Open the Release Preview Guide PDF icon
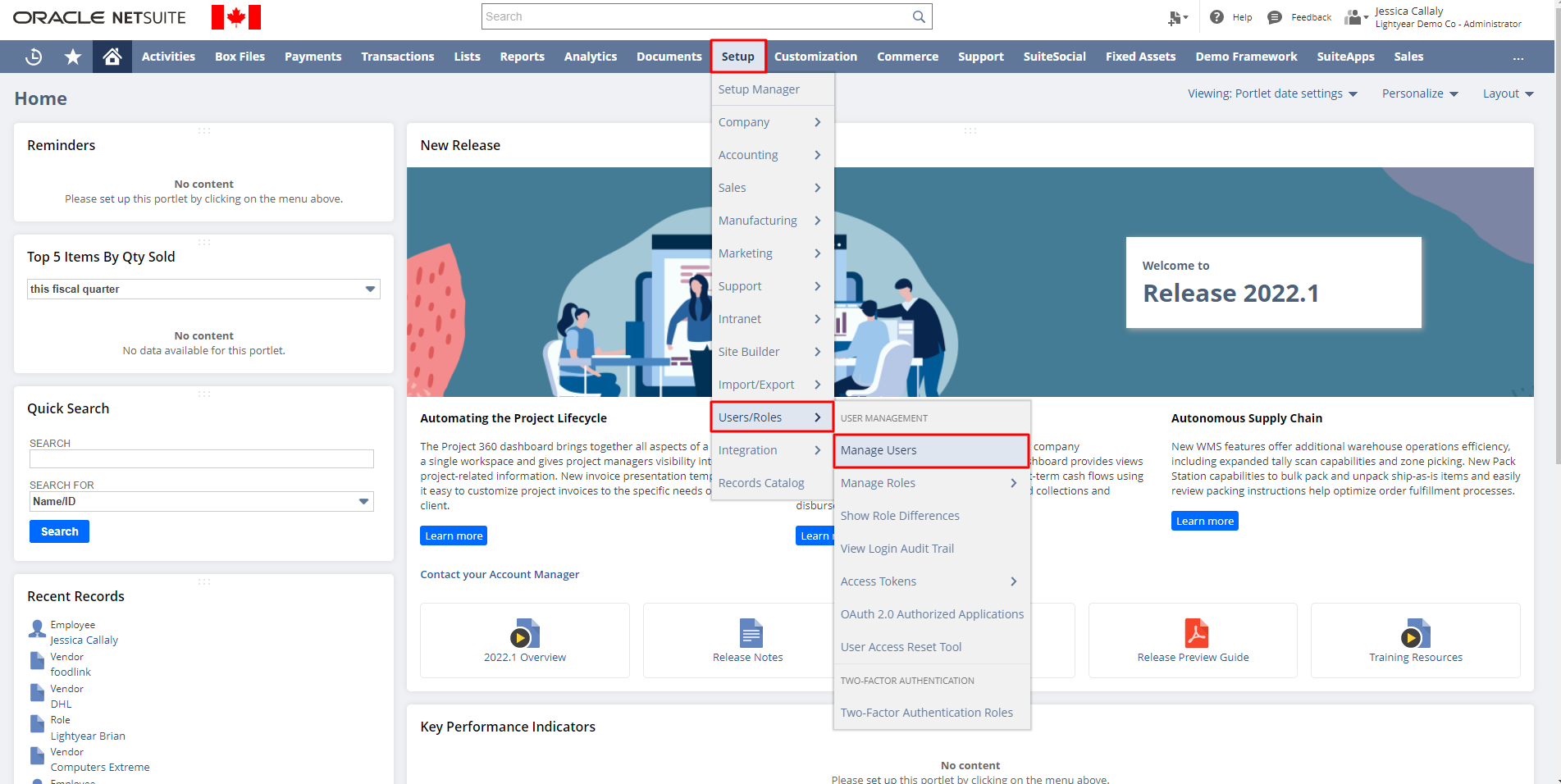This screenshot has width=1561, height=784. [x=1196, y=633]
